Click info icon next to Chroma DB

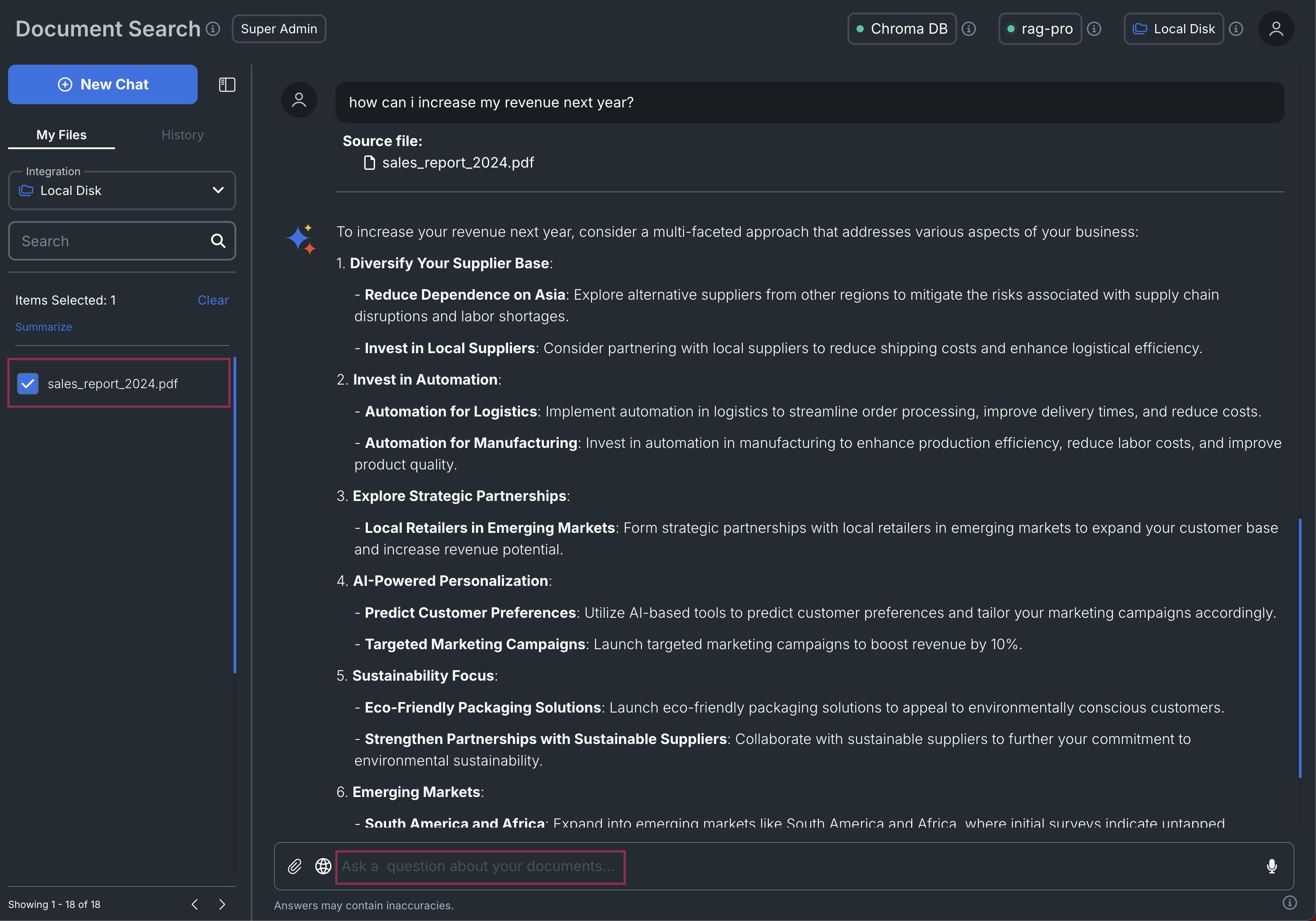tap(969, 29)
